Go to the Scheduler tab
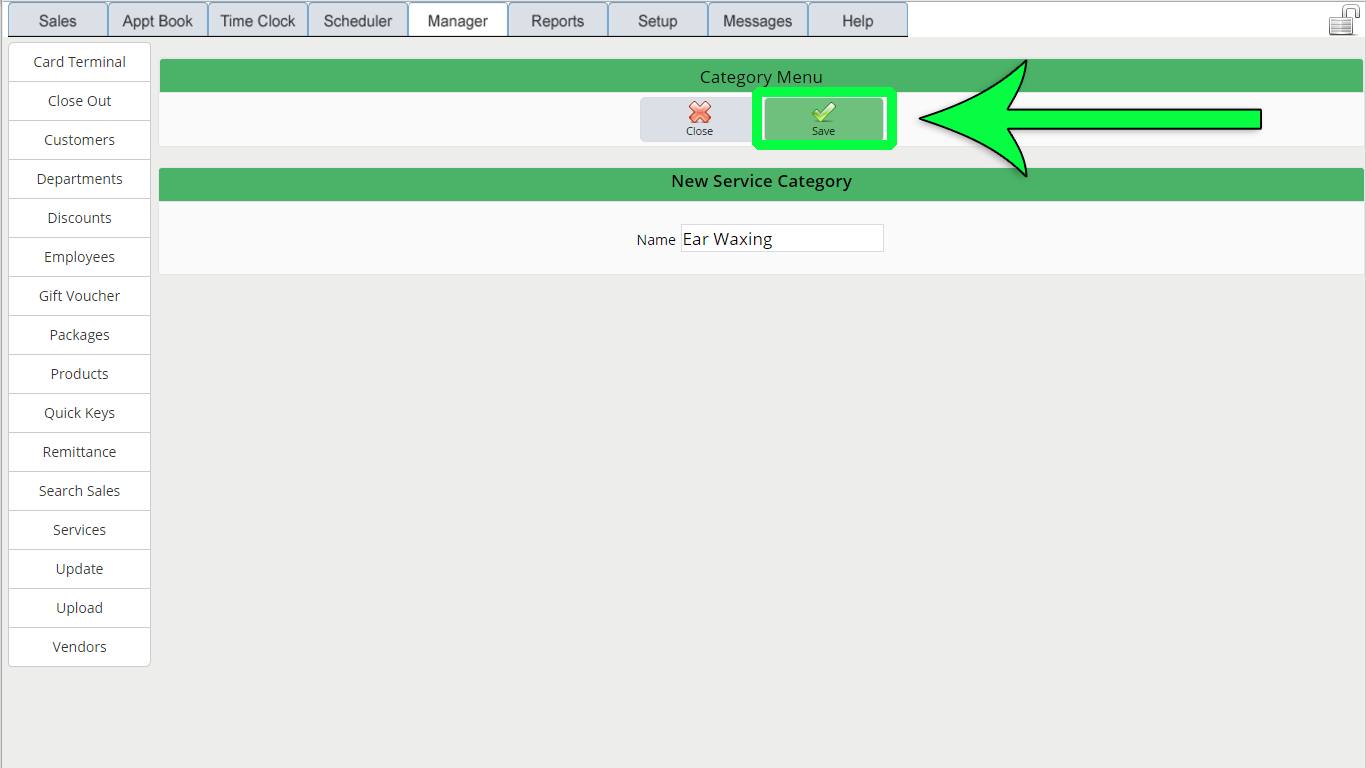This screenshot has height=768, width=1366. pyautogui.click(x=358, y=20)
